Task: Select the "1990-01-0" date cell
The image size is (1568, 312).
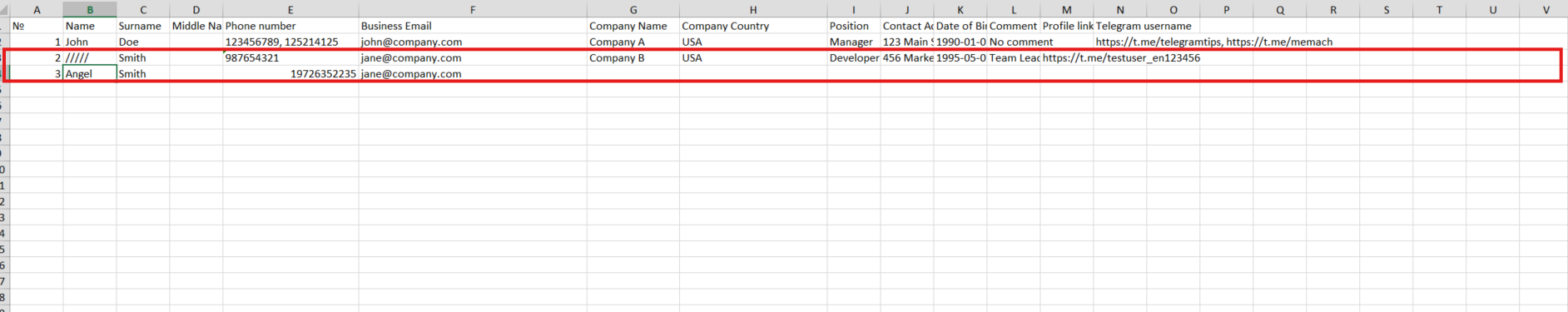Action: [960, 42]
